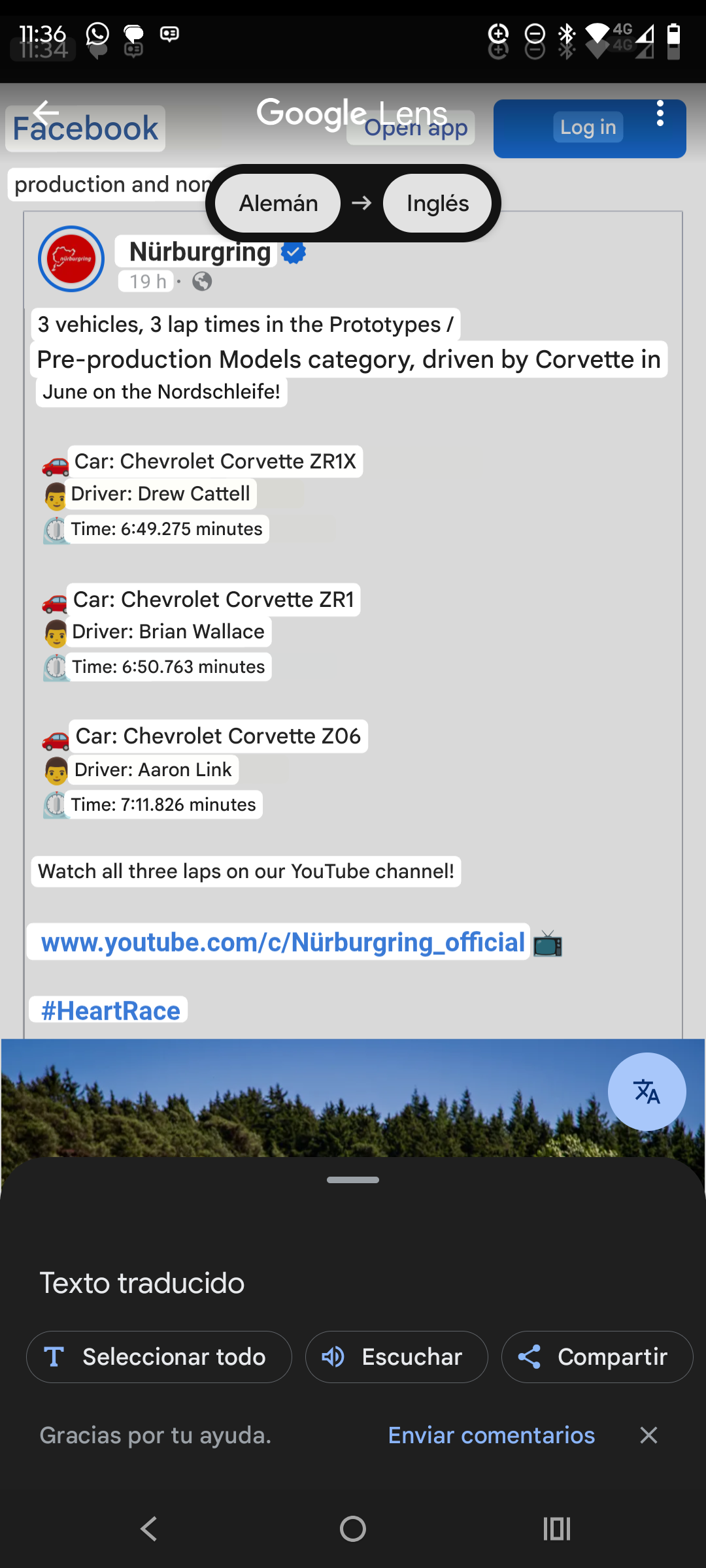Screen dimensions: 706x1568
Task: Open the Nürburgring YouTube channel link
Action: pos(283,942)
